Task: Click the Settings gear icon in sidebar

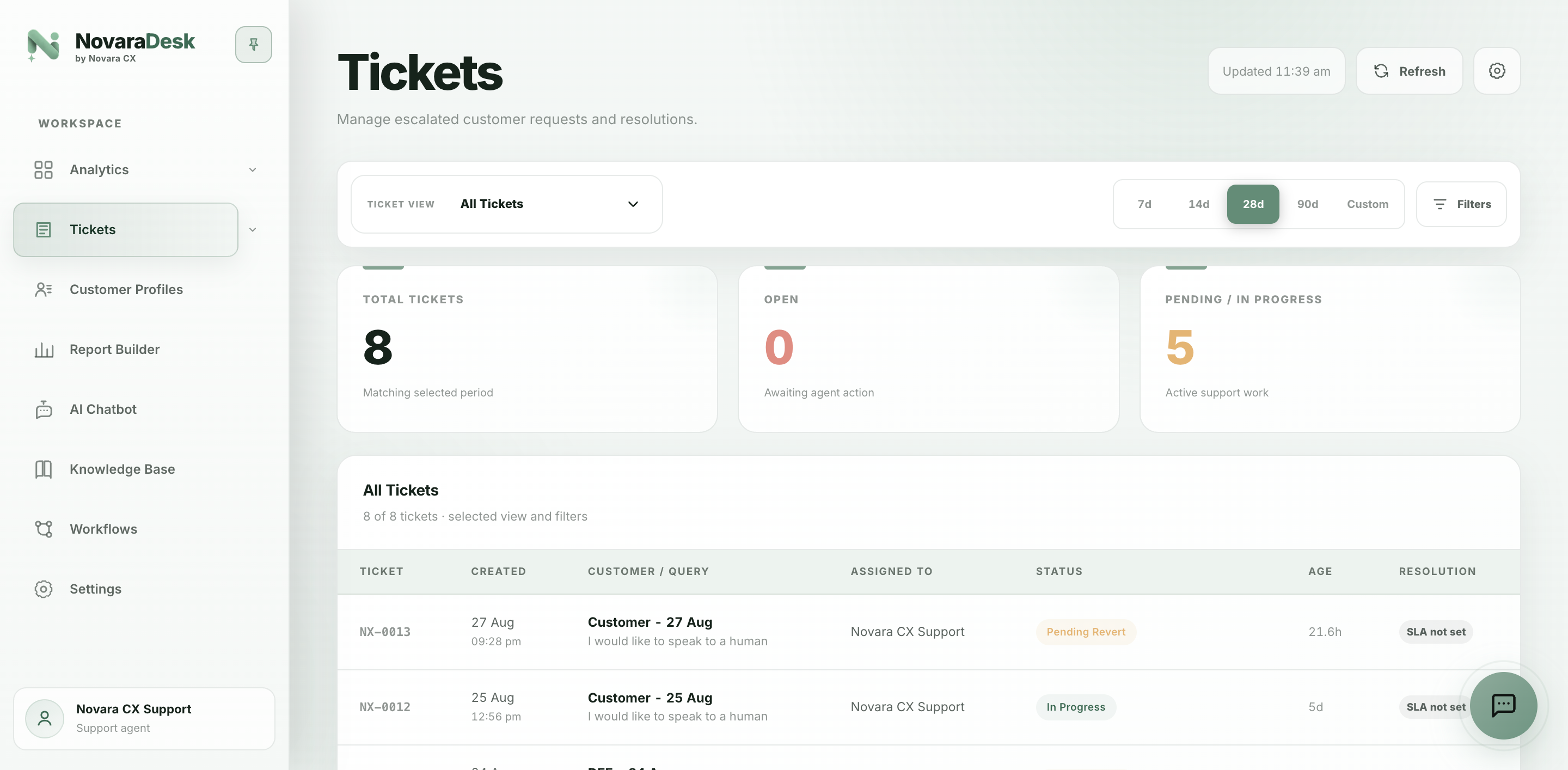Action: [x=43, y=589]
